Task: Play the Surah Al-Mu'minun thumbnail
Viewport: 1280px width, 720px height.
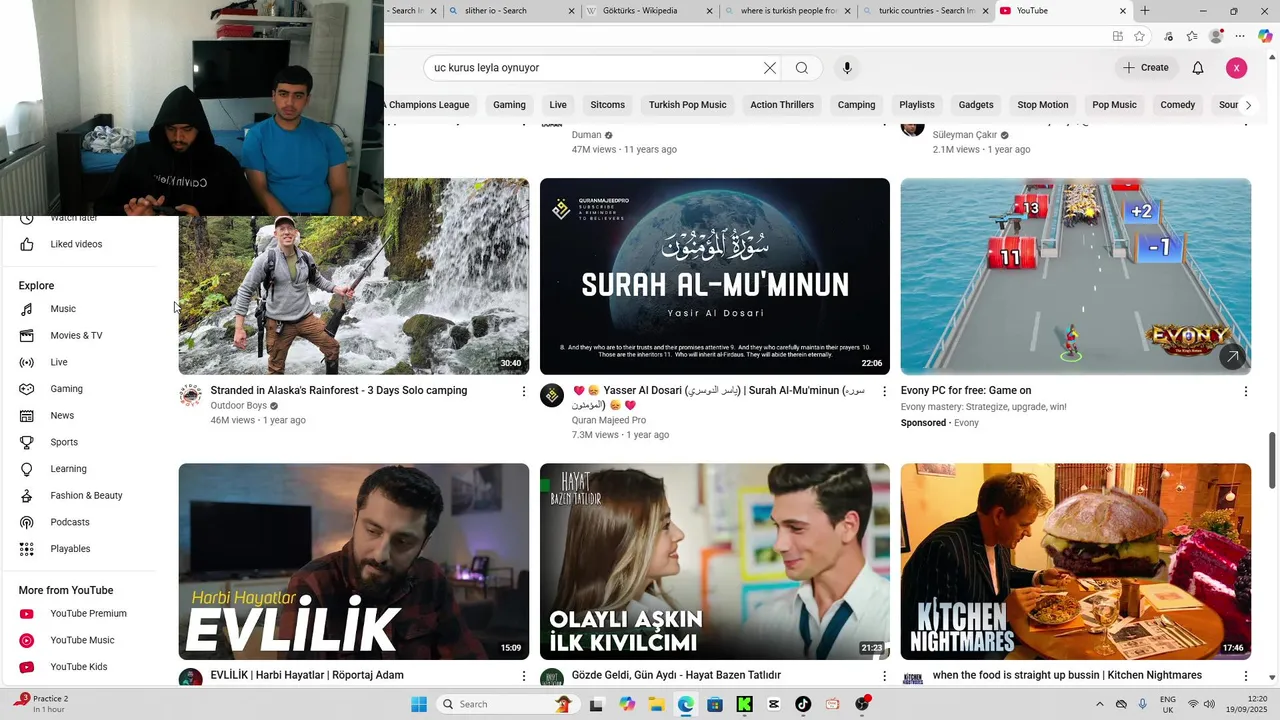Action: click(715, 276)
